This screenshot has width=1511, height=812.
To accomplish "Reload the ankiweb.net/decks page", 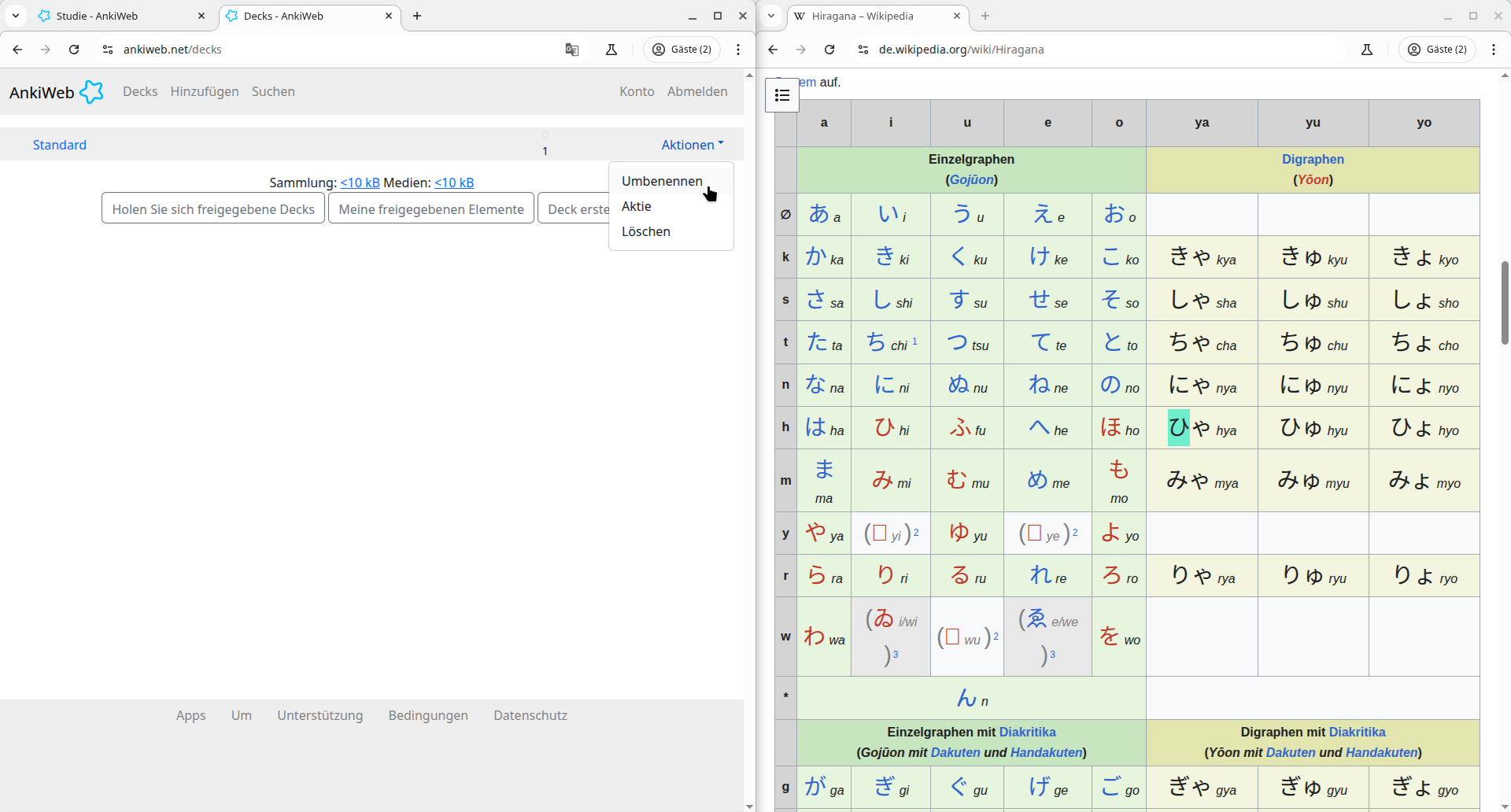I will 74,50.
